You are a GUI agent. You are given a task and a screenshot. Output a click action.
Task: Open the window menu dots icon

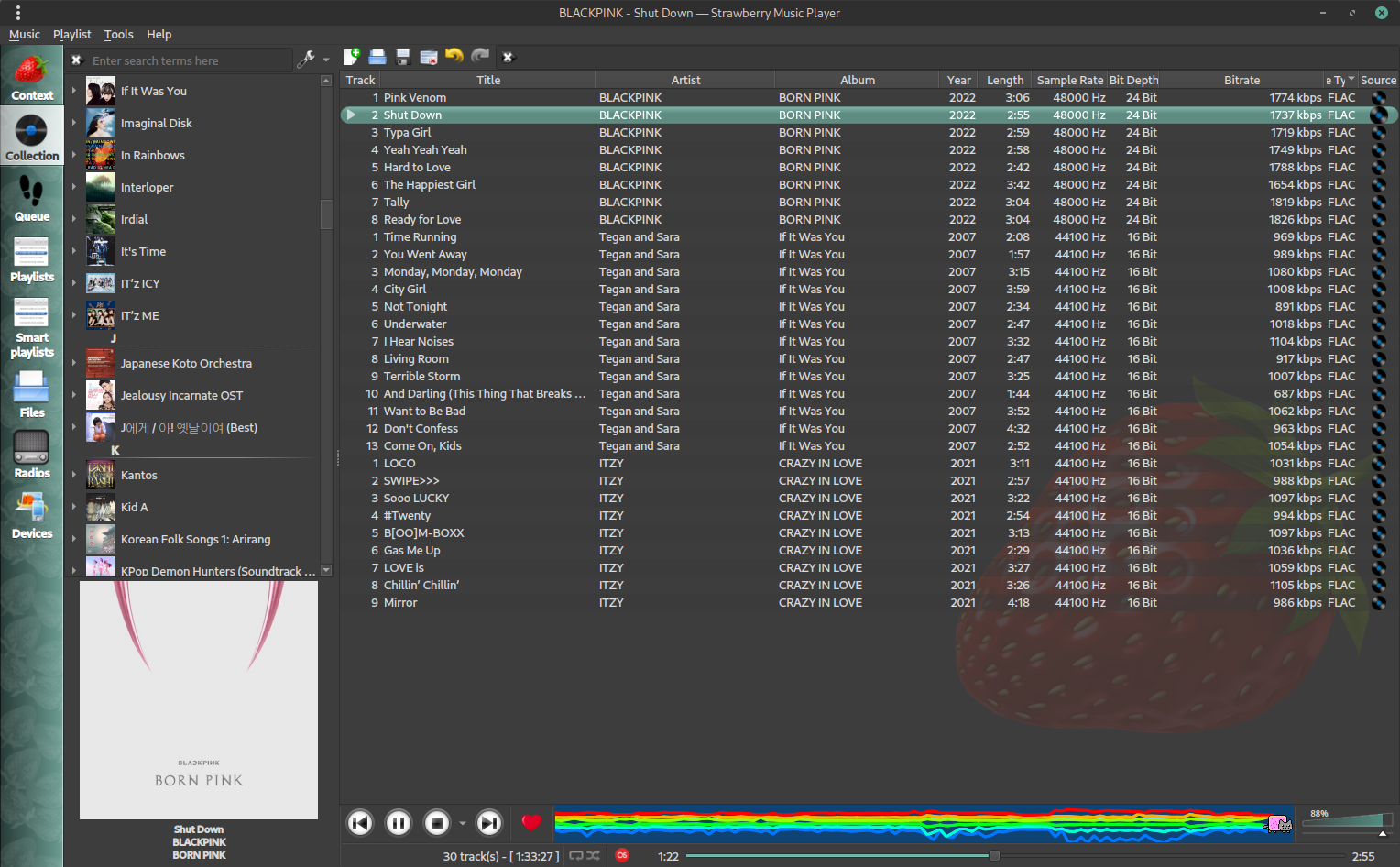(x=18, y=13)
